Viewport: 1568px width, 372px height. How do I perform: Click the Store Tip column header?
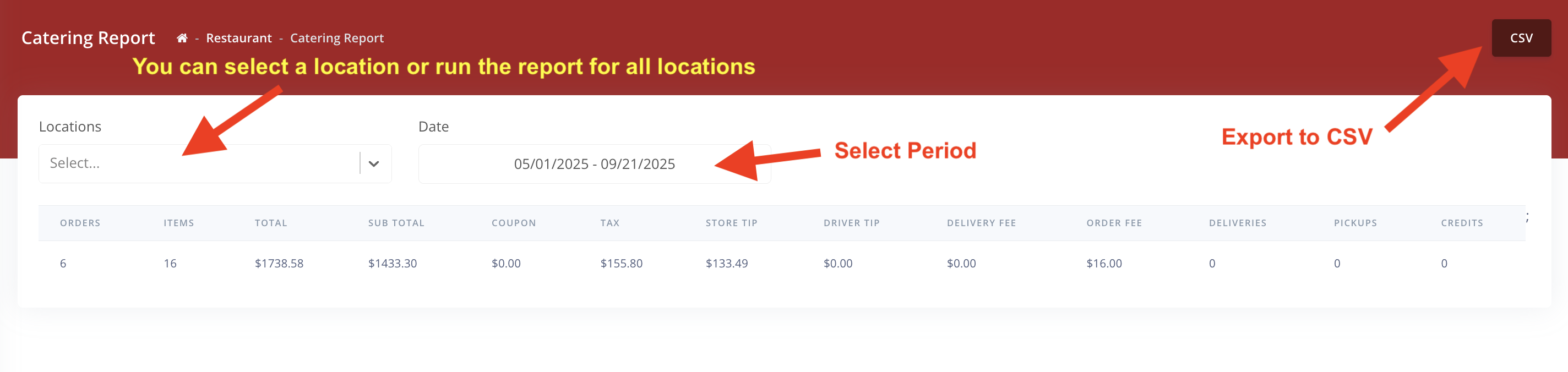[731, 223]
